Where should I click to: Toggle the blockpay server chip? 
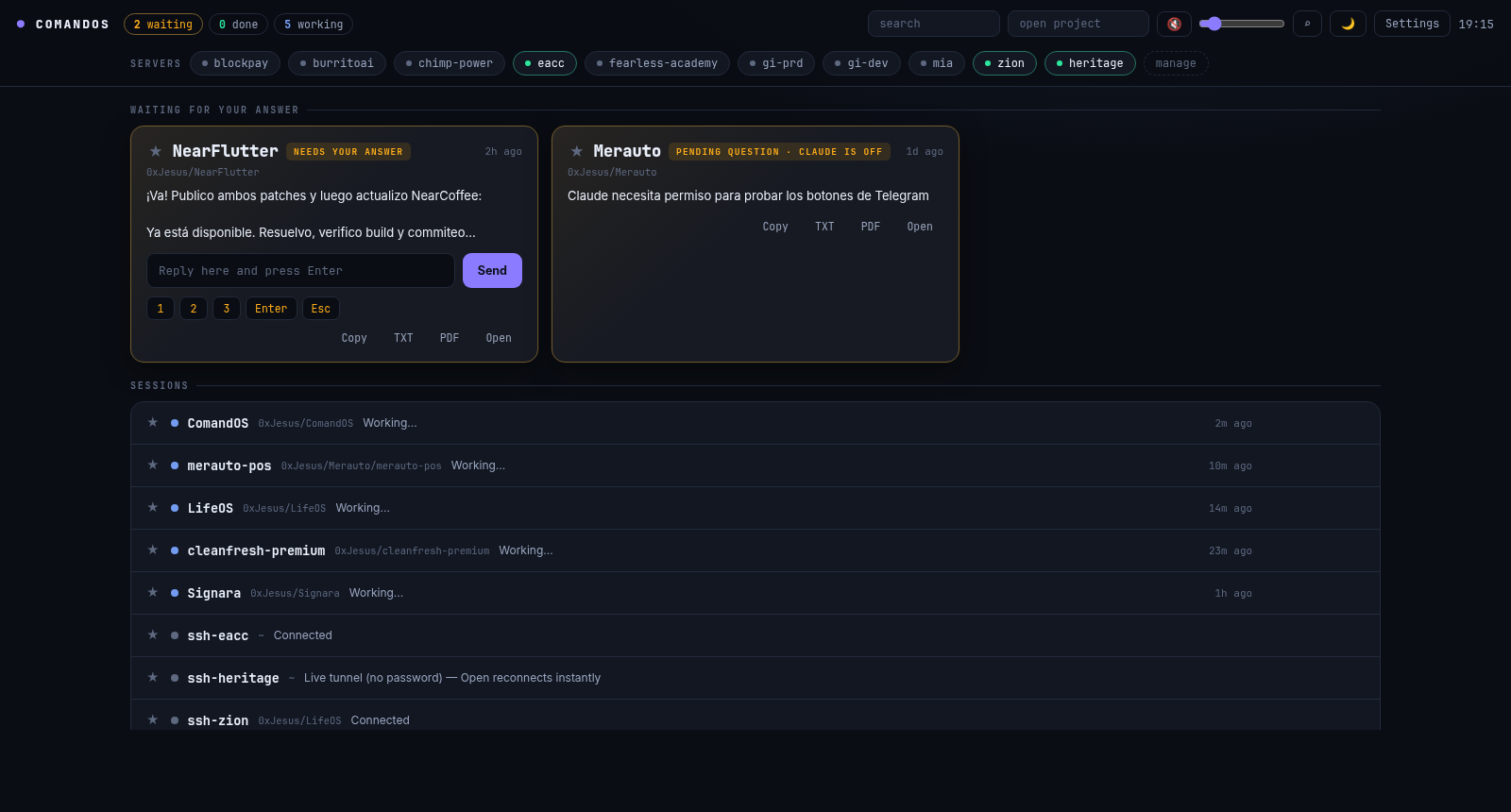(x=235, y=63)
